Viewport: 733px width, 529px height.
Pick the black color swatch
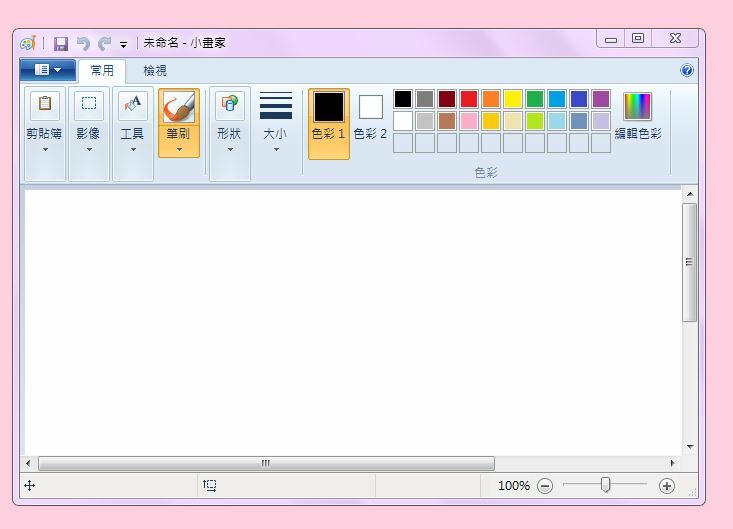tap(403, 99)
